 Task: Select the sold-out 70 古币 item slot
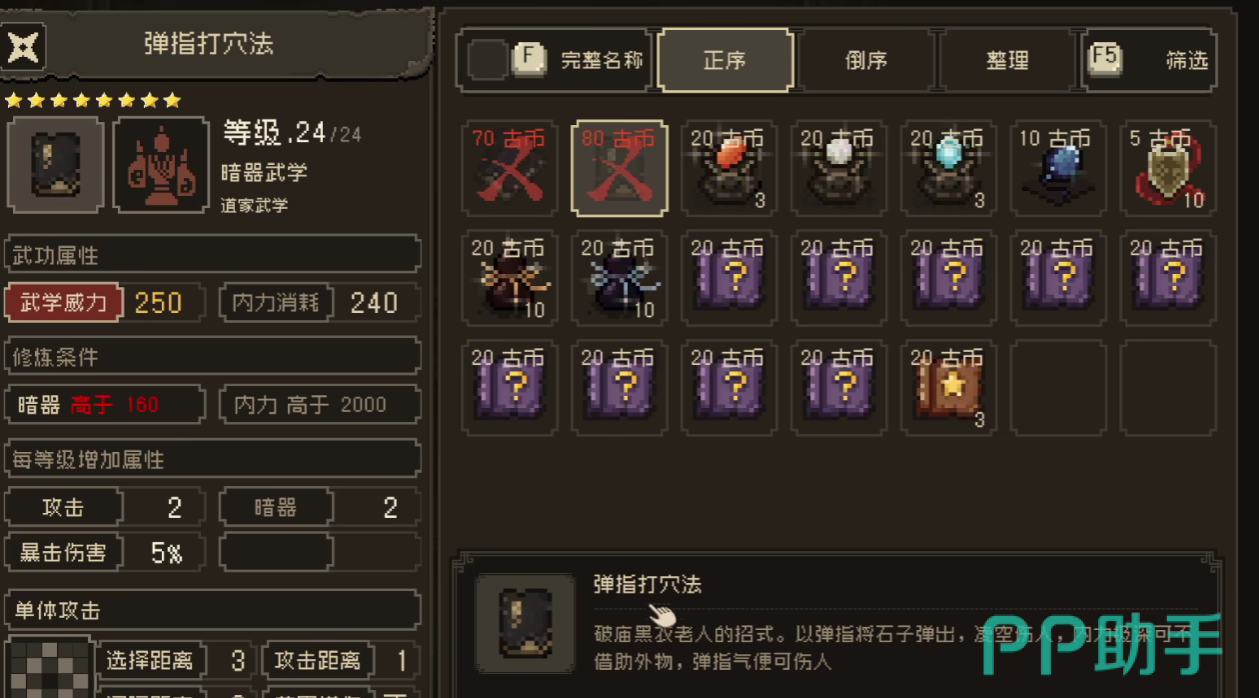508,168
